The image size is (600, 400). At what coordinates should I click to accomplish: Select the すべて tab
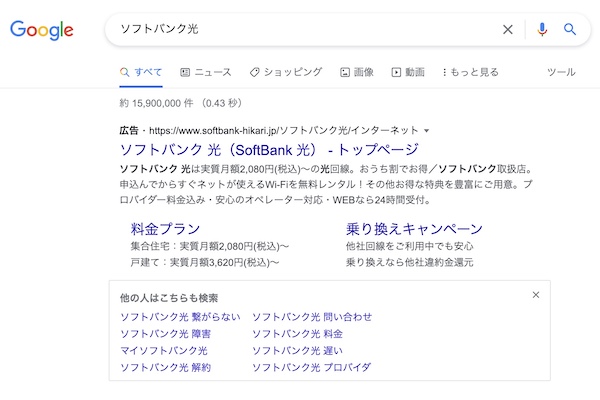tap(141, 72)
